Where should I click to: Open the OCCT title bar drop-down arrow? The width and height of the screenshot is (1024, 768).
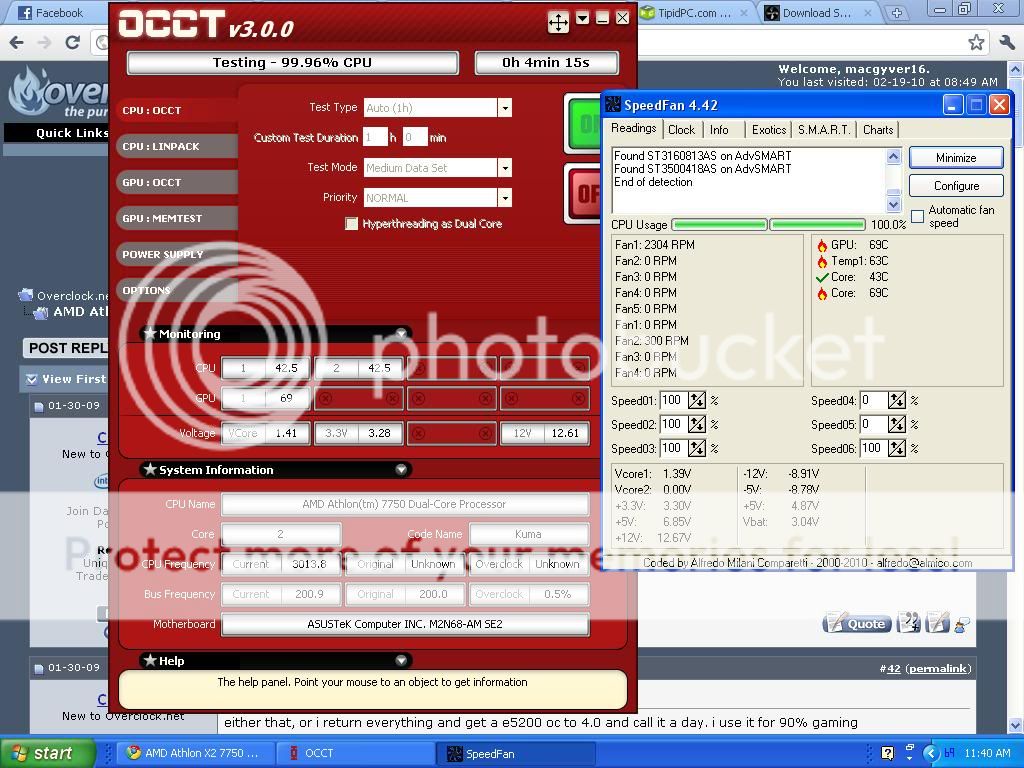click(x=582, y=18)
